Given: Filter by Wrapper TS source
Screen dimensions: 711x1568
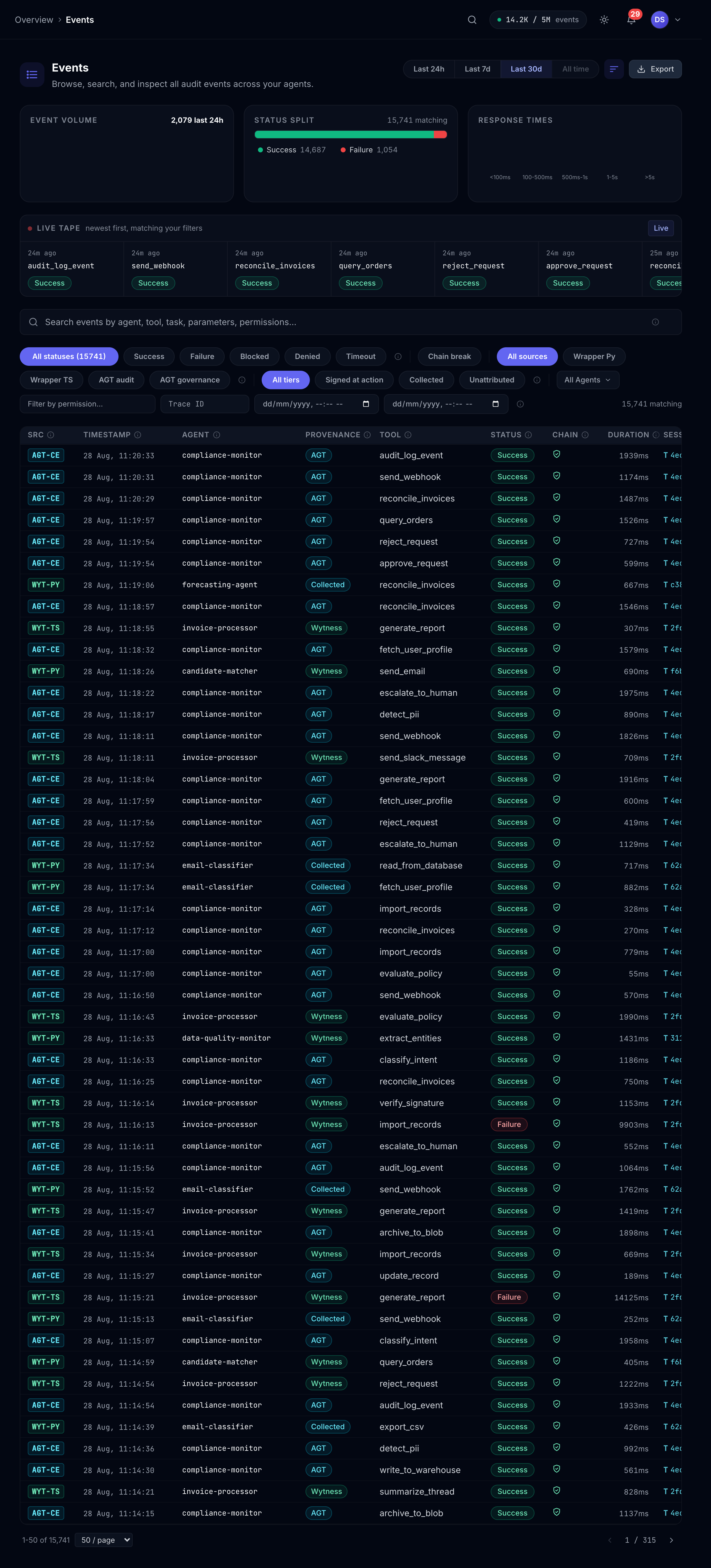Looking at the screenshot, I should (51, 380).
